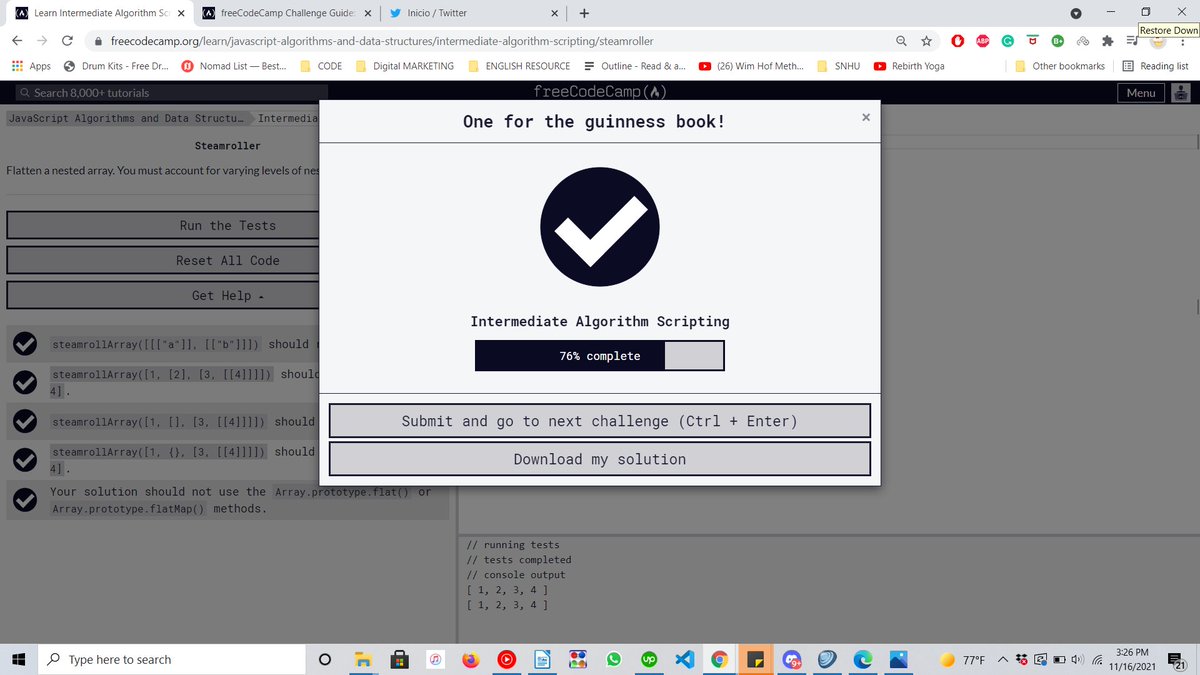Open the Rebirth Yoga bookmark
Viewport: 1200px width, 675px height.
(909, 66)
